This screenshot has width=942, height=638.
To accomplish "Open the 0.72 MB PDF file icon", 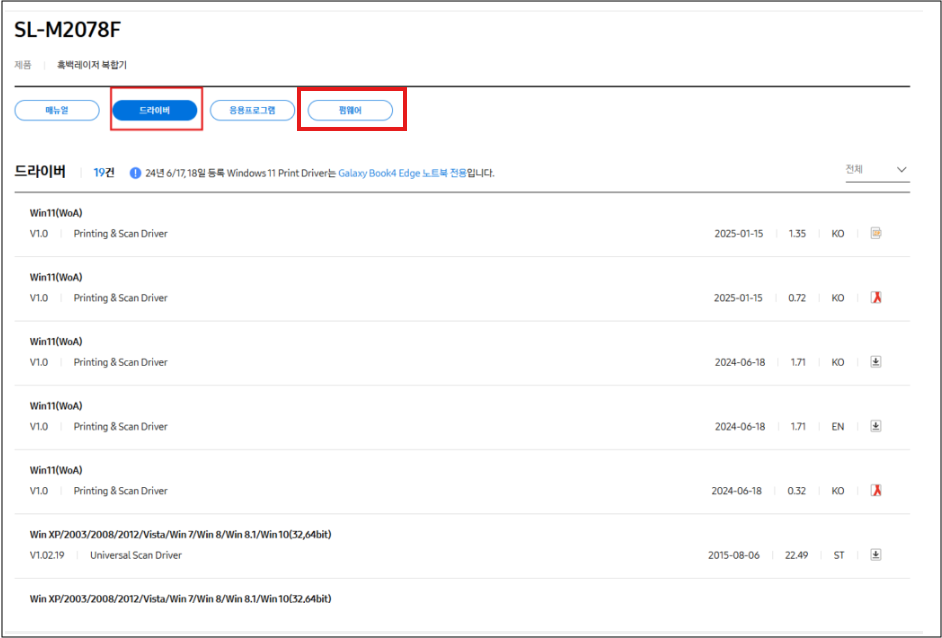I will point(876,297).
